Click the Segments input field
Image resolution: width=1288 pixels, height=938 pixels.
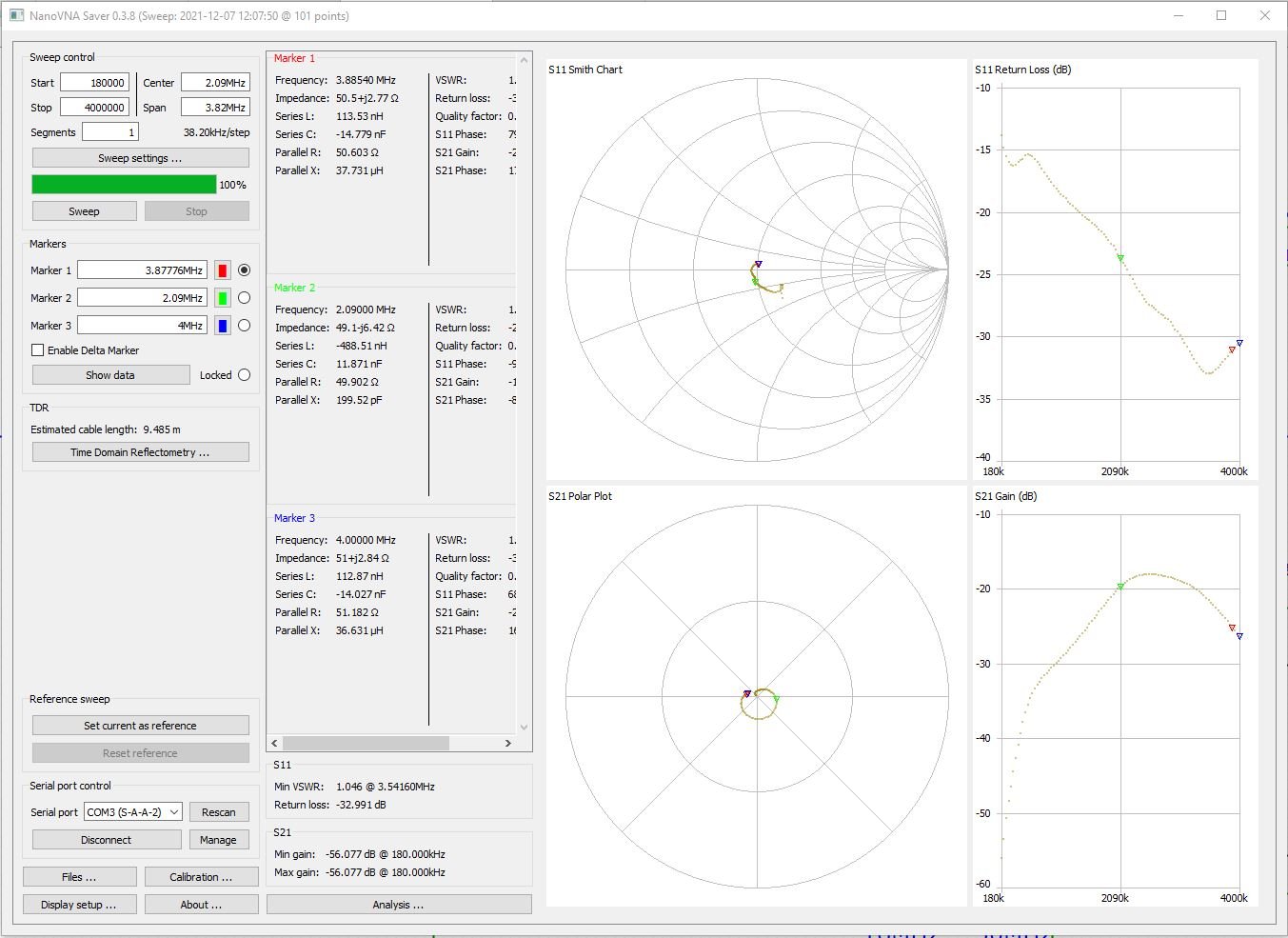coord(110,132)
